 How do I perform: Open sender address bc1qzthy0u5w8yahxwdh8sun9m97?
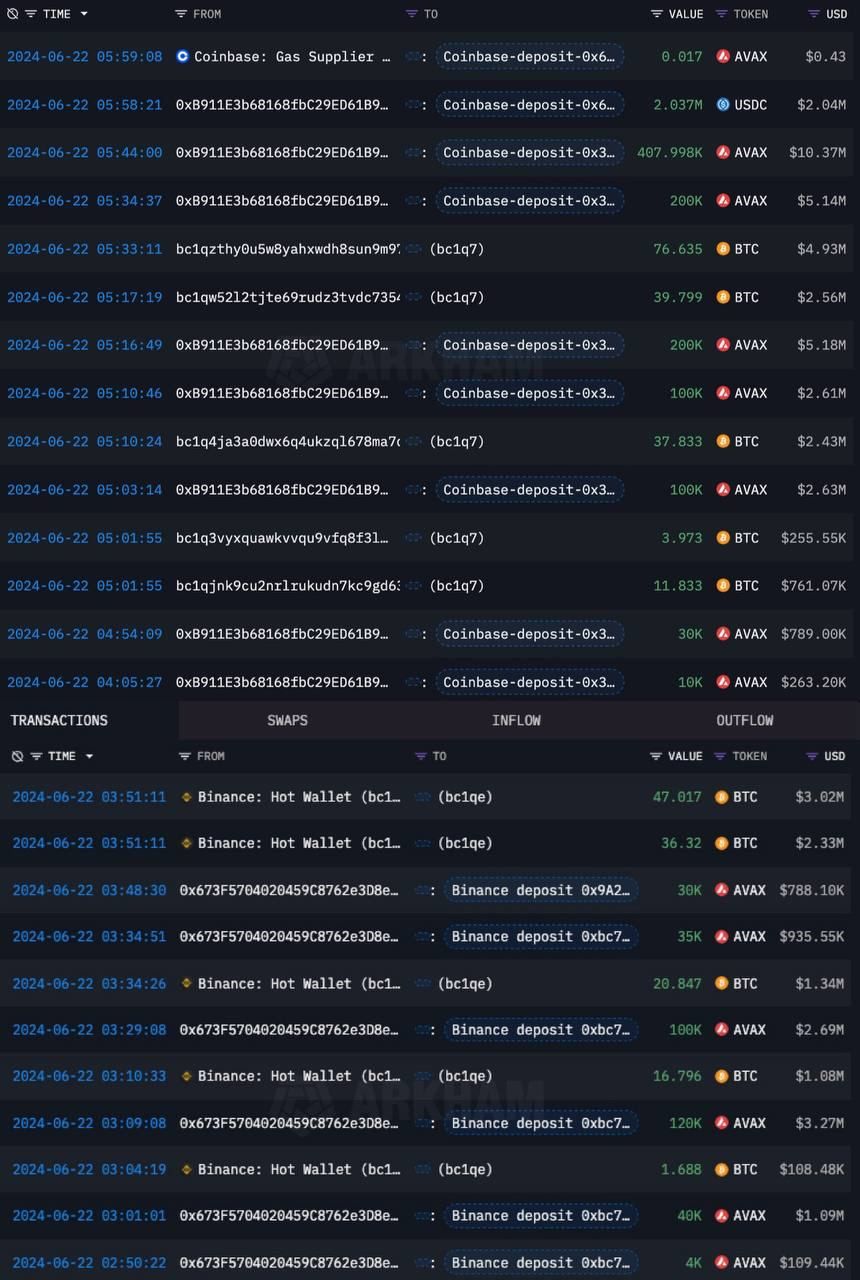pos(287,249)
